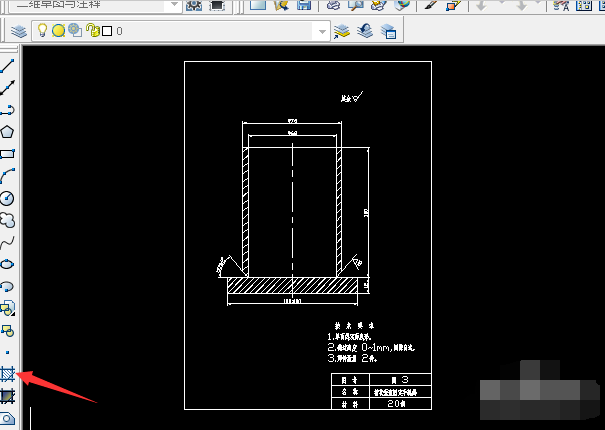Click the Hatch tool indicated by arrow
The image size is (605, 430).
point(7,374)
